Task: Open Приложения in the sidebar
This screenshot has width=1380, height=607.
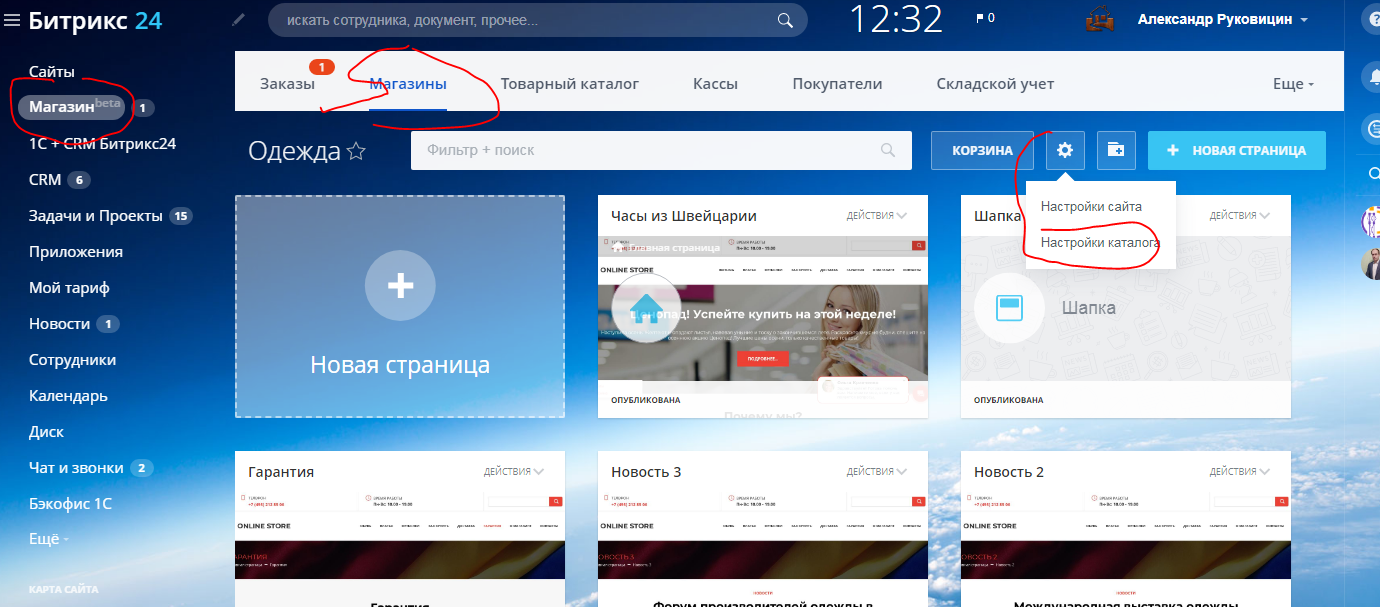Action: [x=76, y=252]
